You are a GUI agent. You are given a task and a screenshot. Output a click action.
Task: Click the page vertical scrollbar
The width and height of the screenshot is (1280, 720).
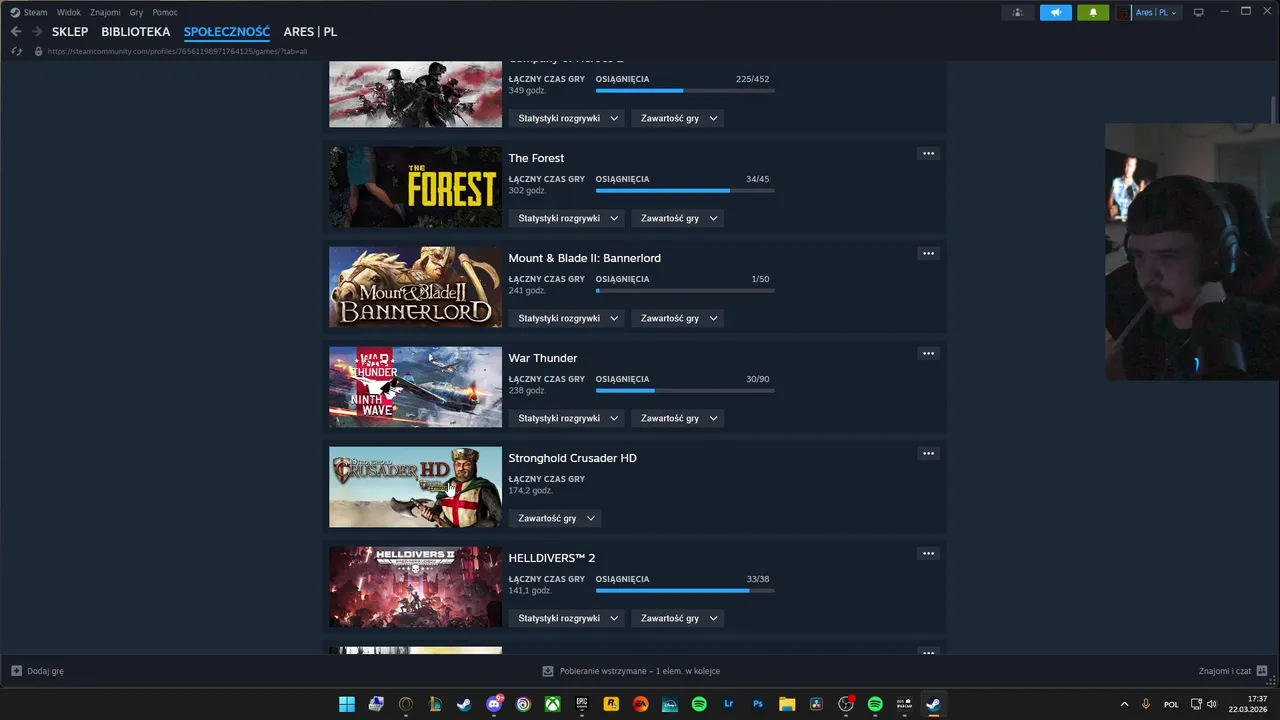click(1273, 109)
